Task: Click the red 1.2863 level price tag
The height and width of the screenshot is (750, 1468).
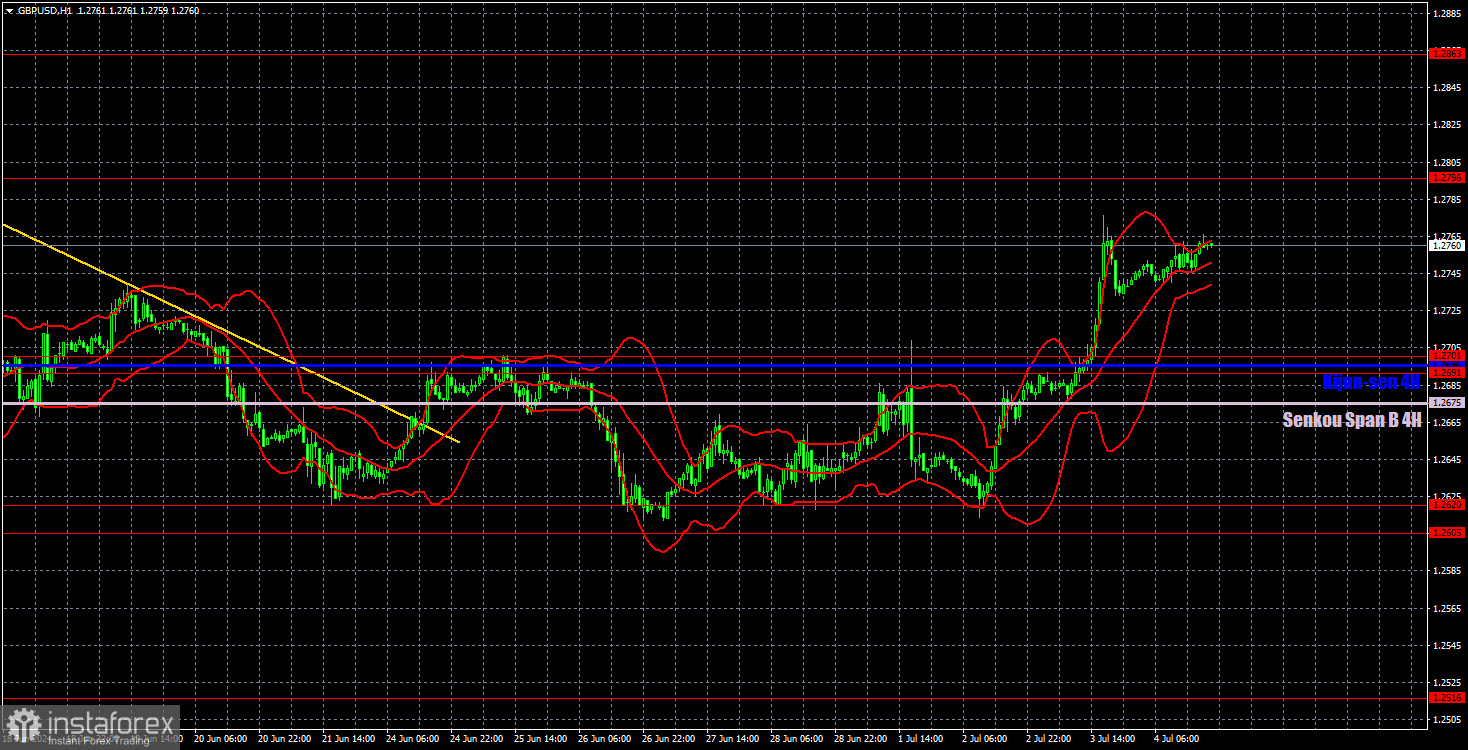Action: pos(1447,53)
